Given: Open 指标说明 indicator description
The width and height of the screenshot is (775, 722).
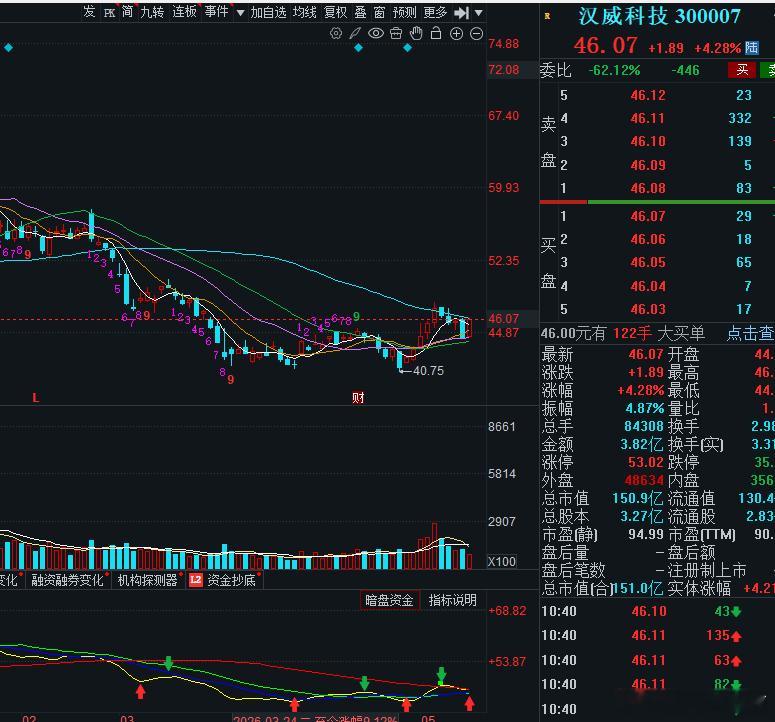Looking at the screenshot, I should [x=453, y=600].
